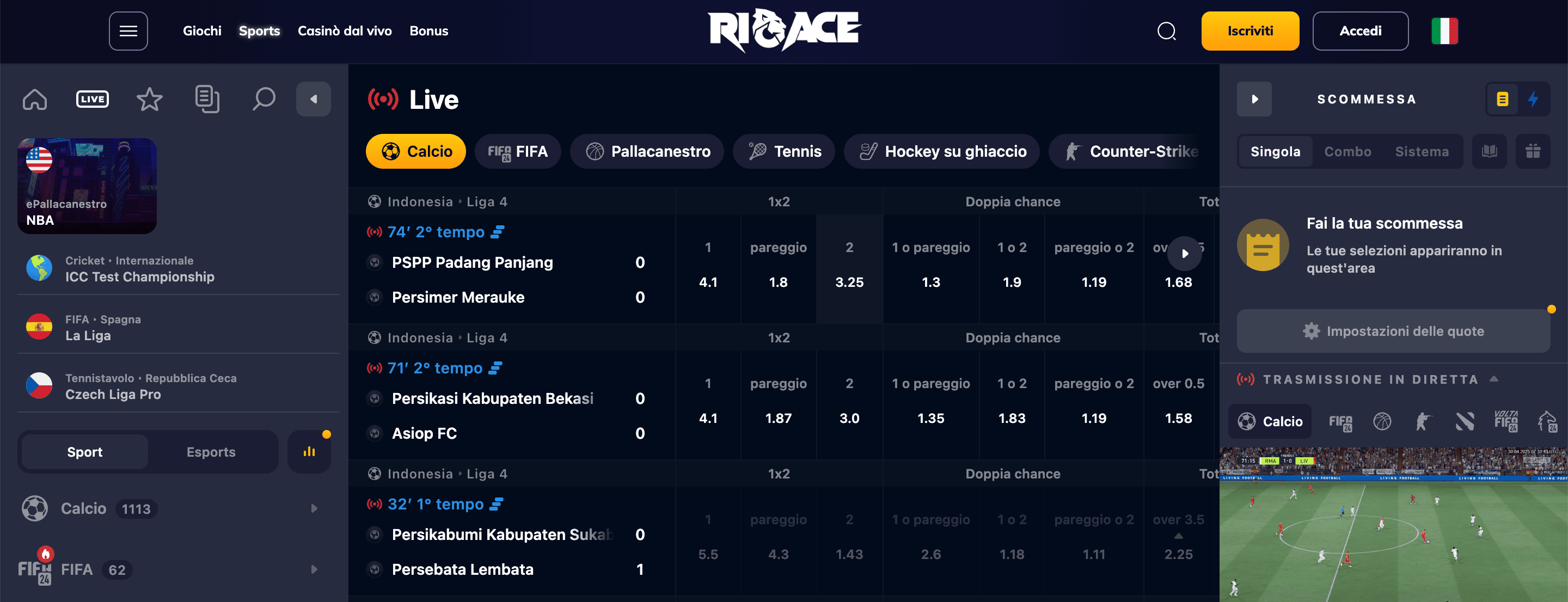Click the Iscriviti button
The image size is (1568, 602).
coord(1250,30)
